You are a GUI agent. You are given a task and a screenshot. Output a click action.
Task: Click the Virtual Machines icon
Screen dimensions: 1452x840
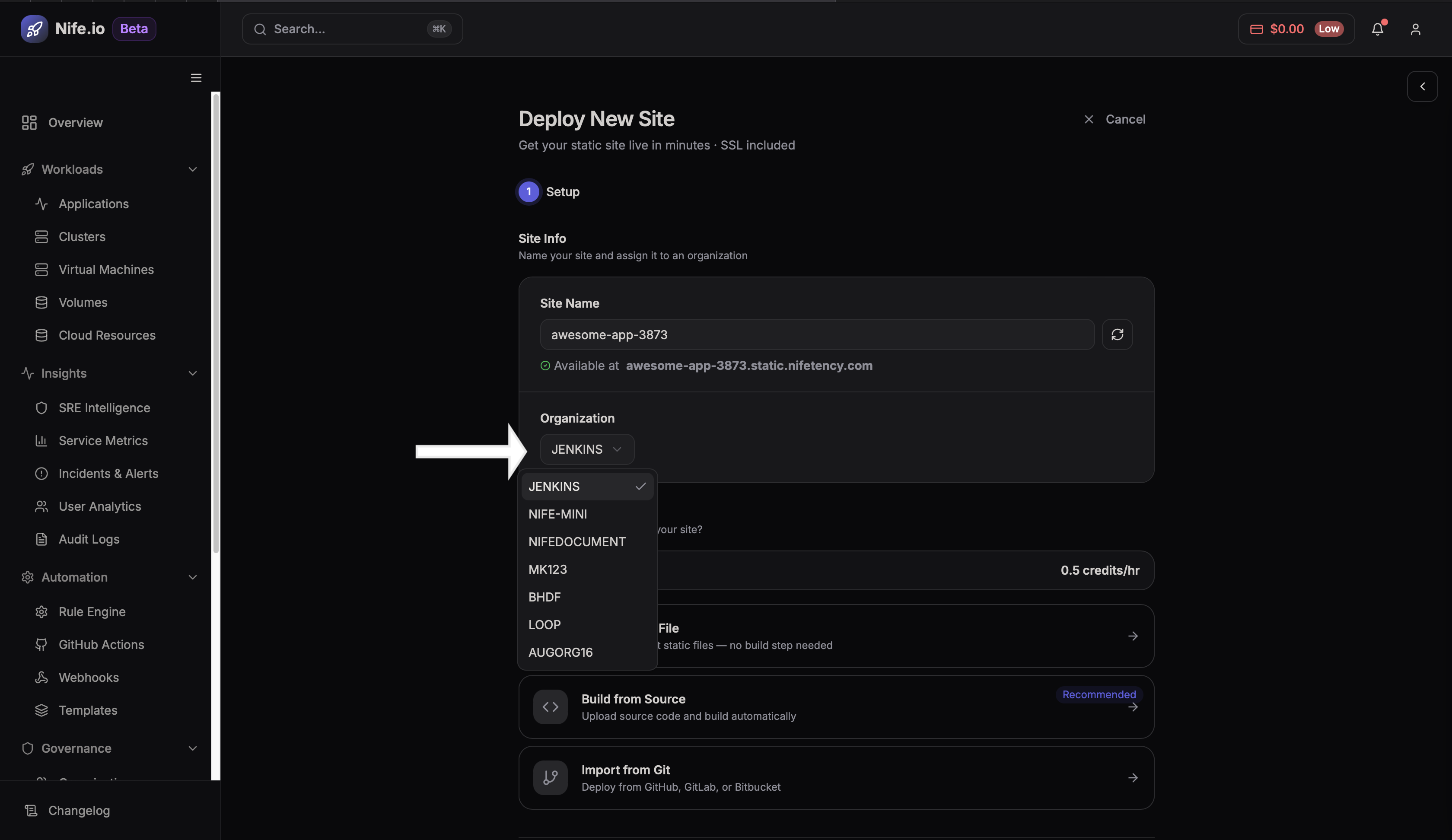(41, 269)
